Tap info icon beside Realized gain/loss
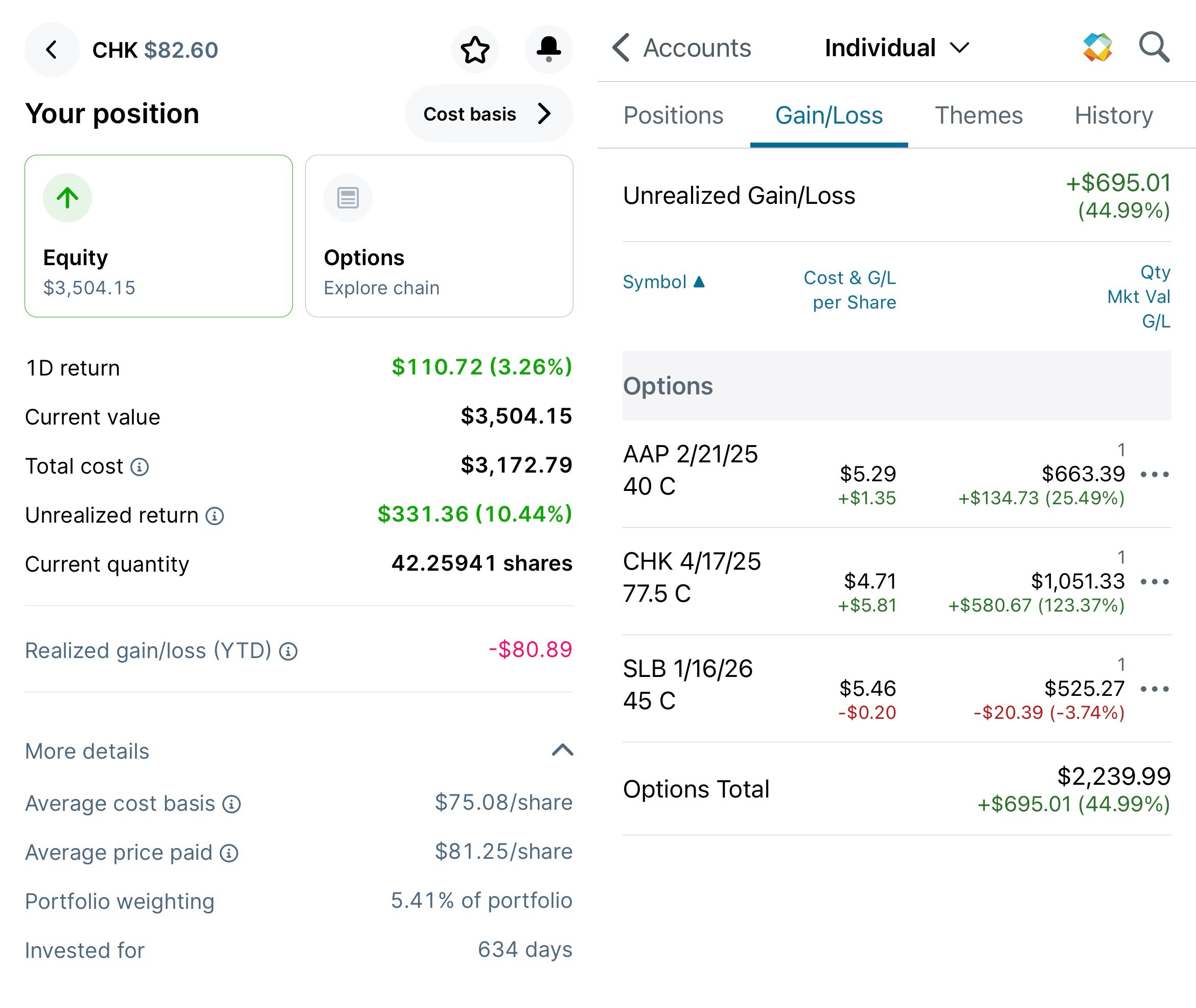 288,651
